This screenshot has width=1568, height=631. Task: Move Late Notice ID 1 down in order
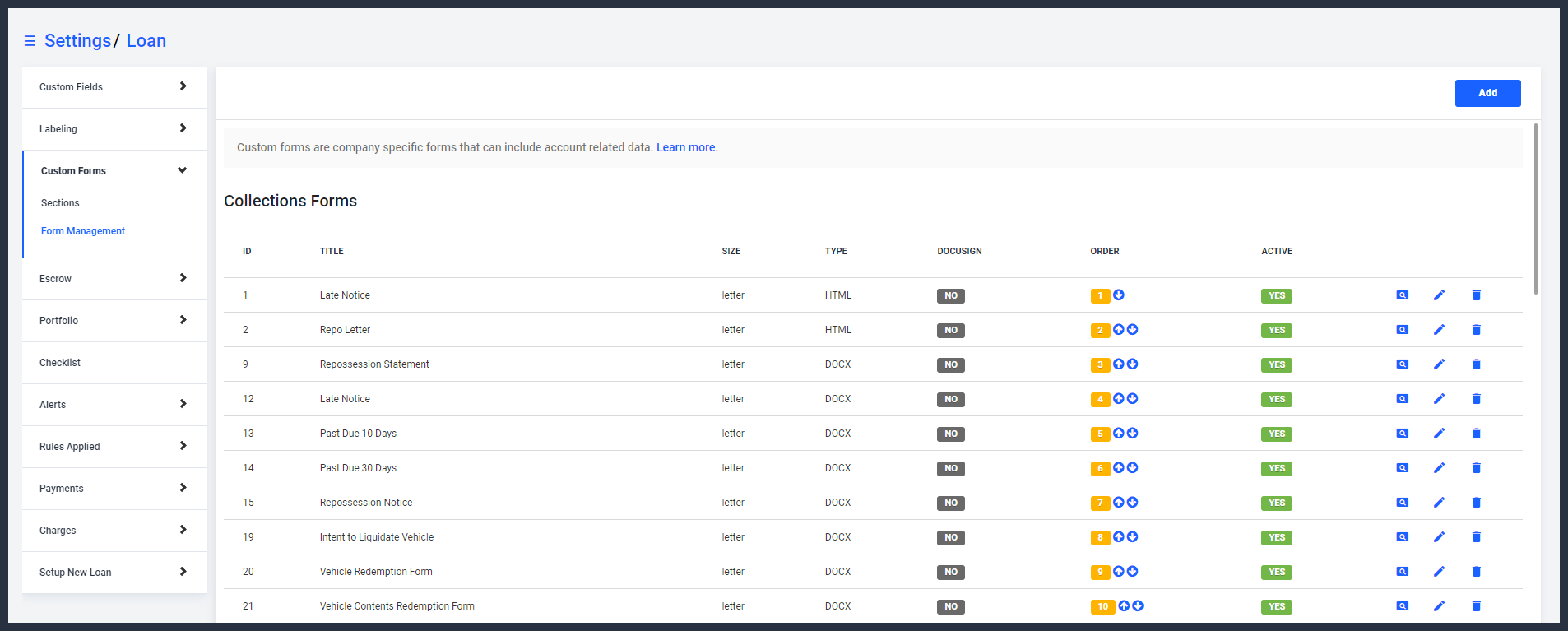(1119, 295)
